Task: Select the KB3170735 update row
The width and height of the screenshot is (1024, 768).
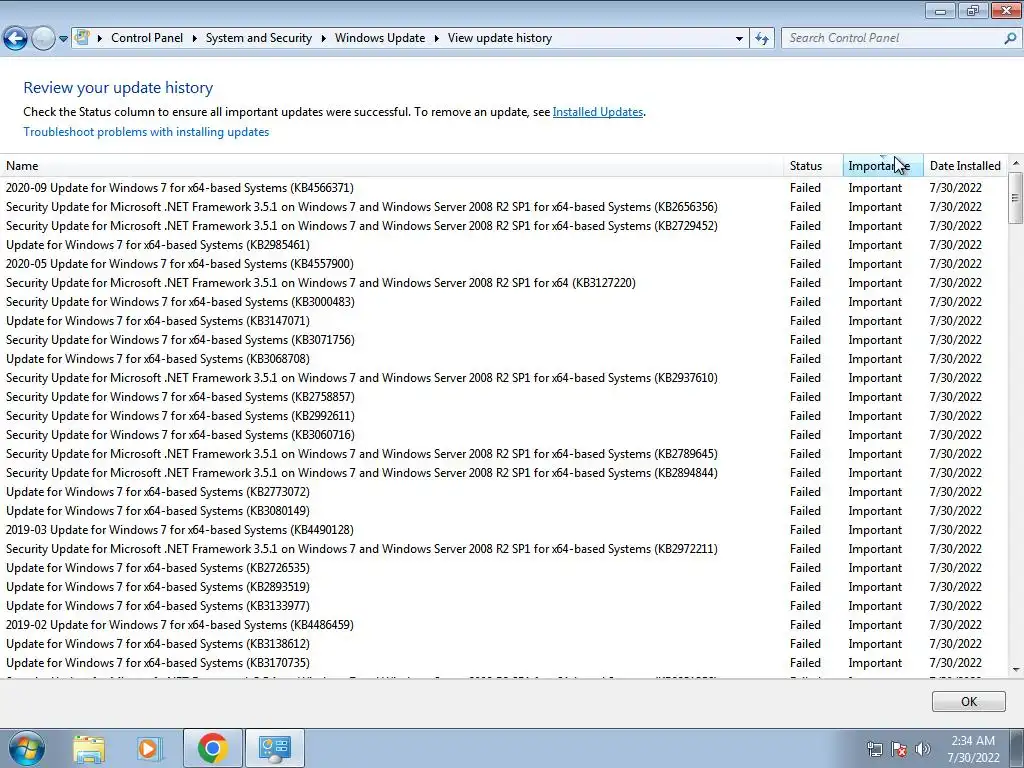Action: pyautogui.click(x=503, y=663)
